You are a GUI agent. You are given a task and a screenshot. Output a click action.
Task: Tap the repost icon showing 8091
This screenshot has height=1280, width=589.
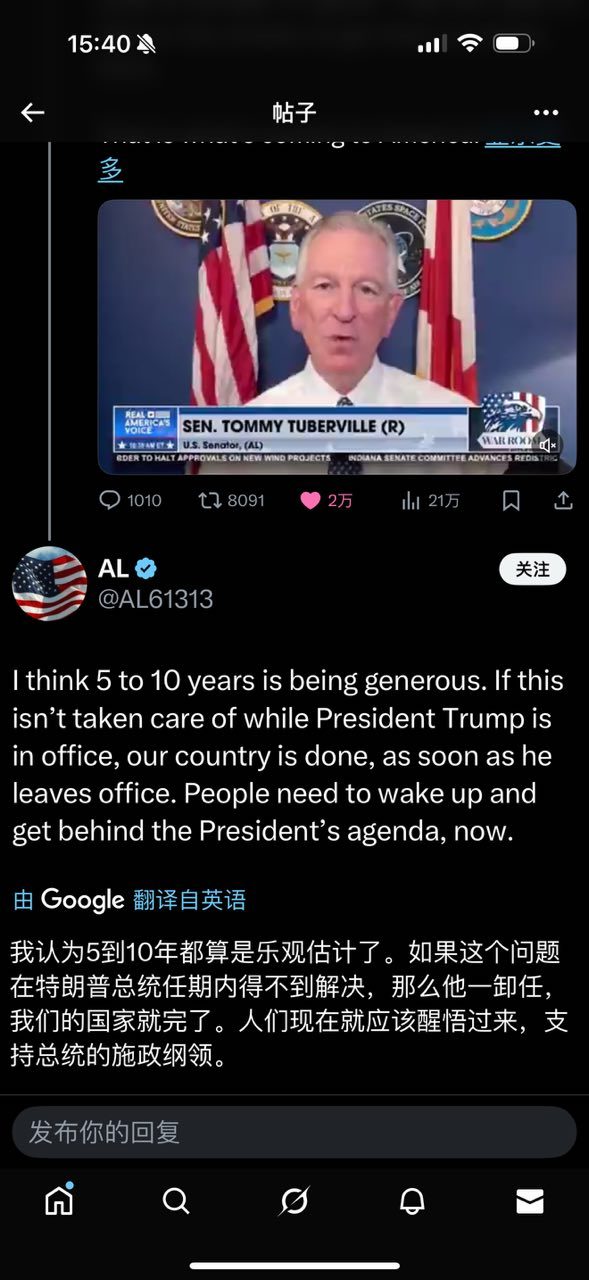[231, 500]
